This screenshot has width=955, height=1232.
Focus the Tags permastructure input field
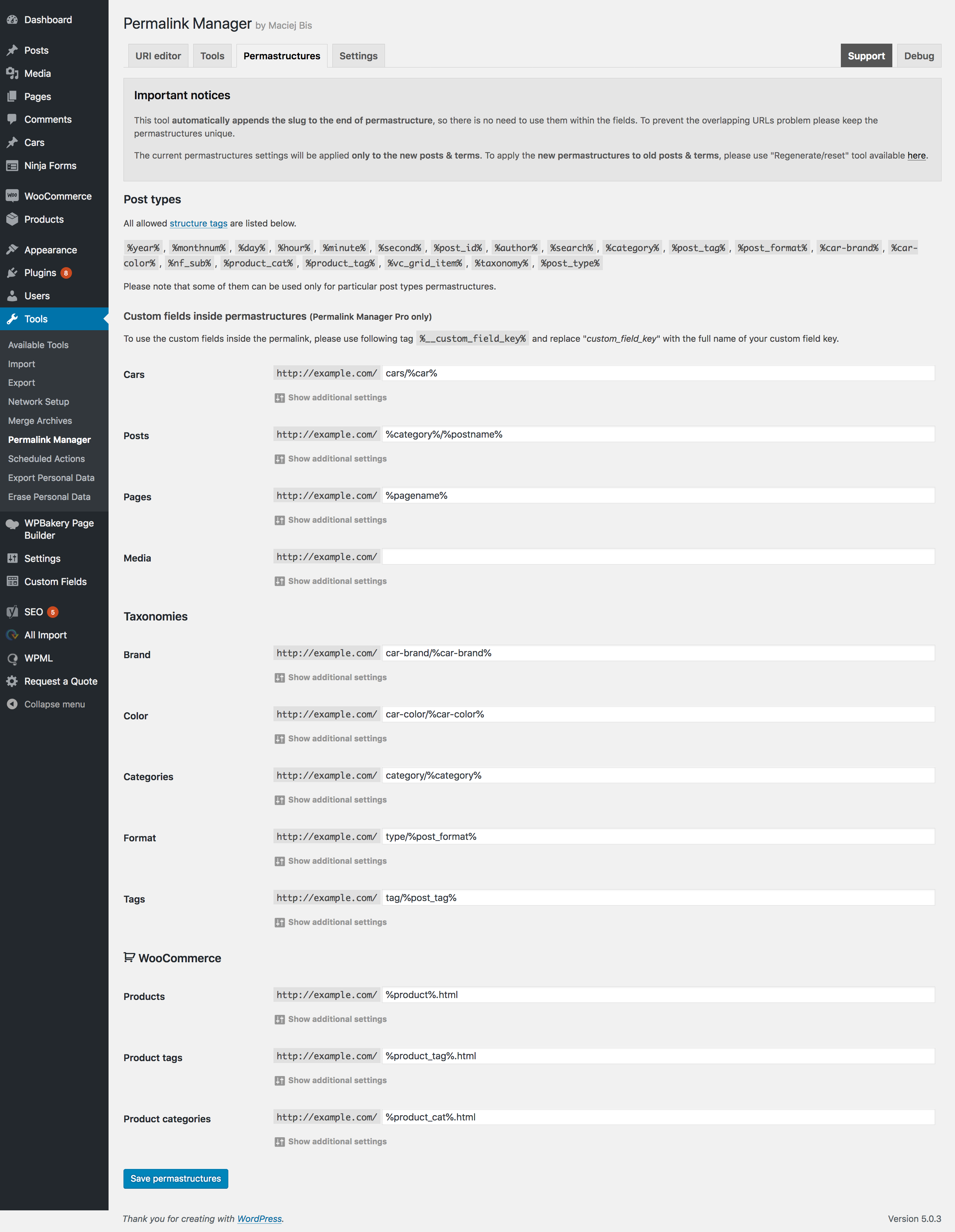(x=658, y=898)
